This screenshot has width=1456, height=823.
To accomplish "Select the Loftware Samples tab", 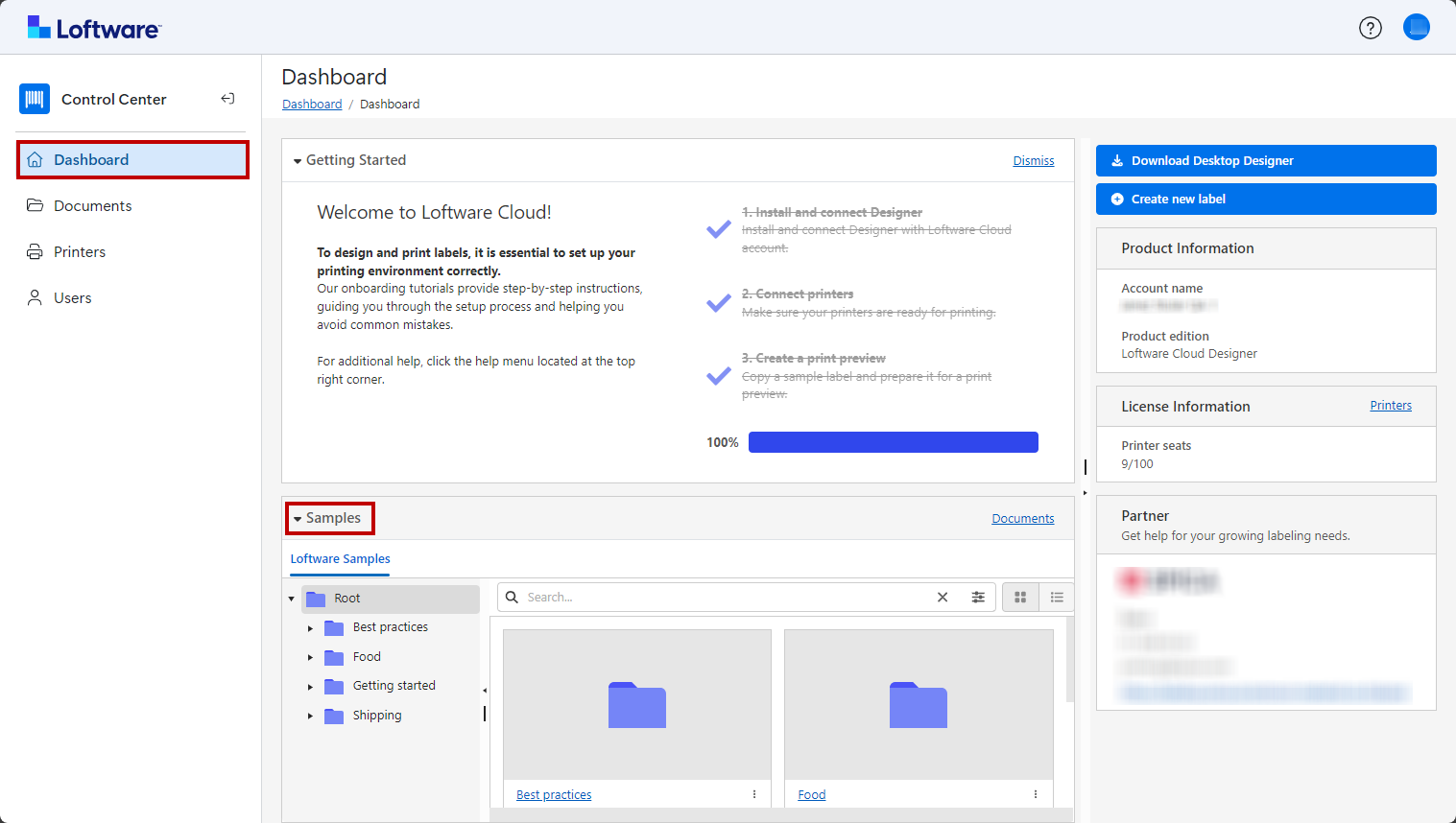I will [340, 559].
